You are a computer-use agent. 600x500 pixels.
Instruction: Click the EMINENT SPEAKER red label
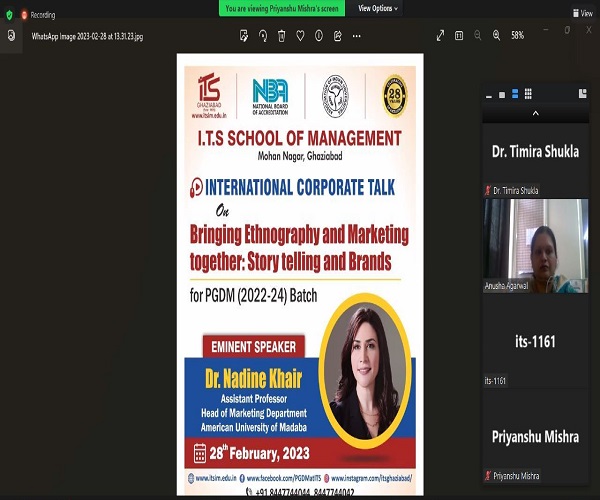pos(253,347)
